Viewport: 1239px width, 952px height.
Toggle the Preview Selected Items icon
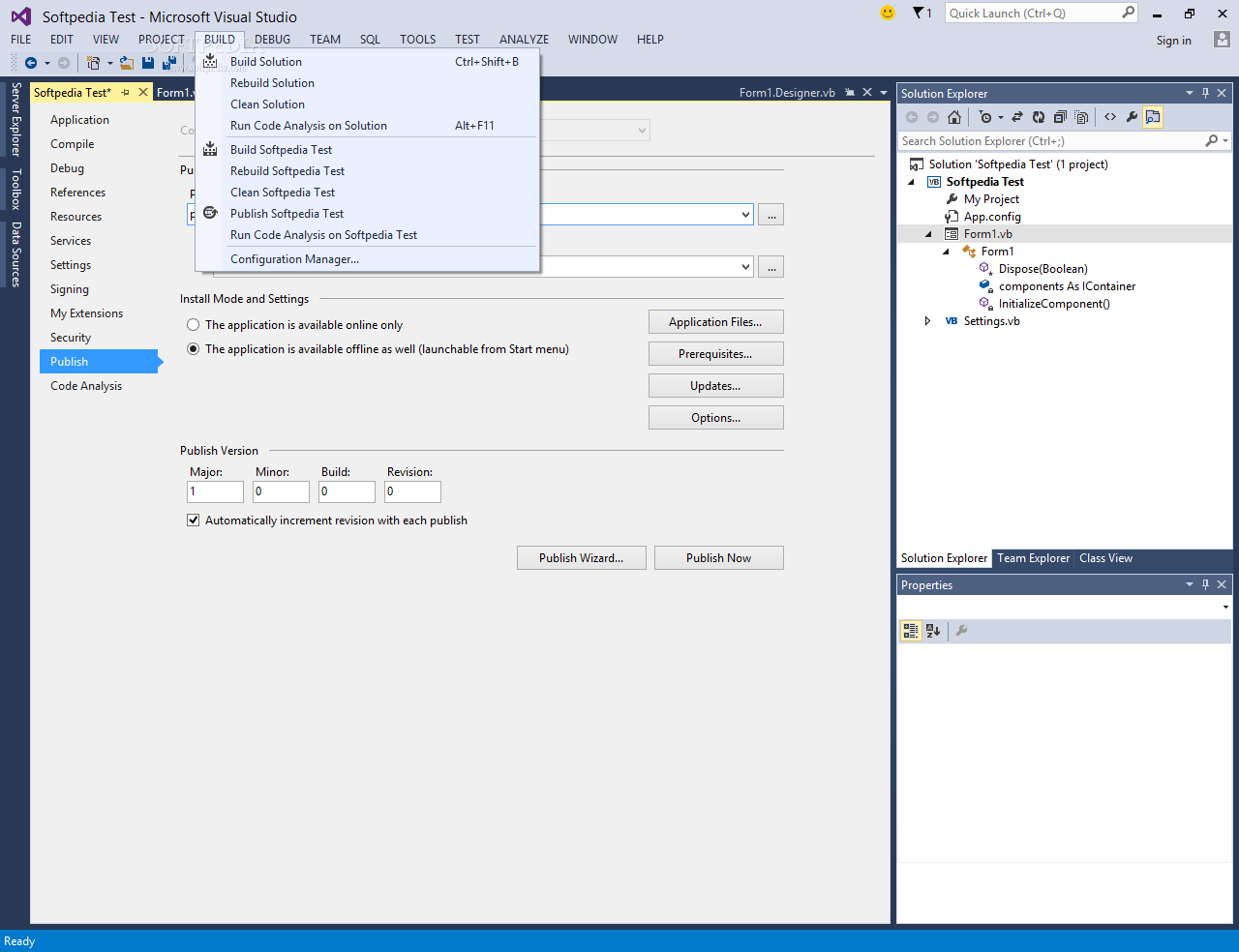[x=1153, y=117]
